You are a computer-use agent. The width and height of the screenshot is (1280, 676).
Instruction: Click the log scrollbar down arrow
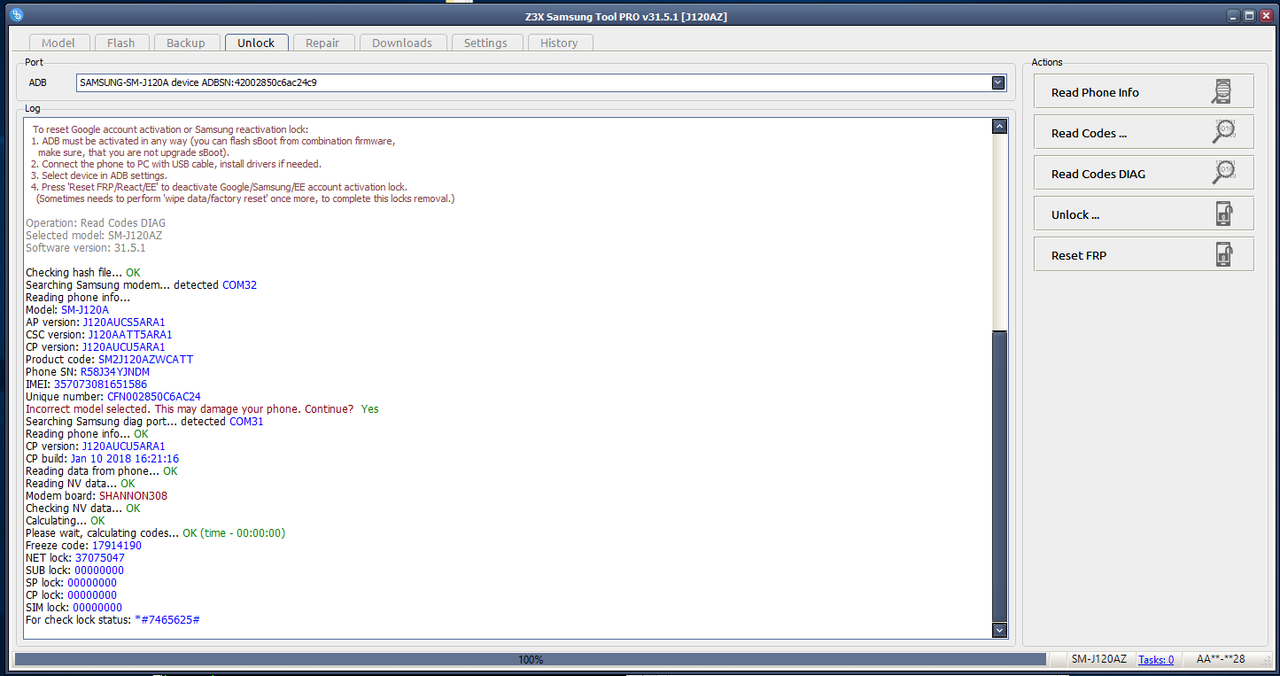(999, 630)
